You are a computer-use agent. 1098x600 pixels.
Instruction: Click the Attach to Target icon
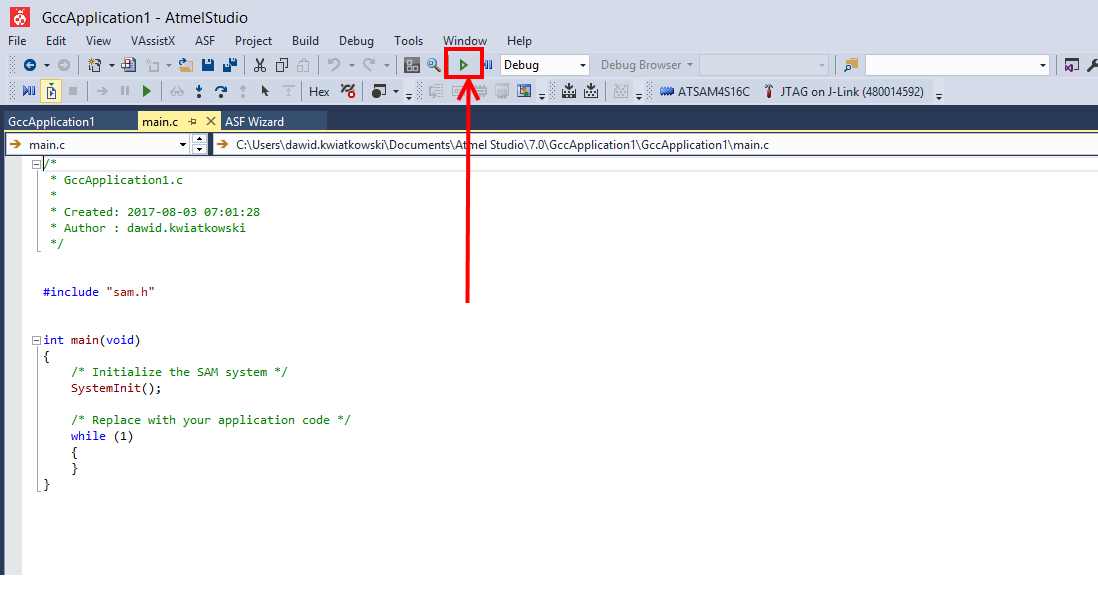click(51, 92)
